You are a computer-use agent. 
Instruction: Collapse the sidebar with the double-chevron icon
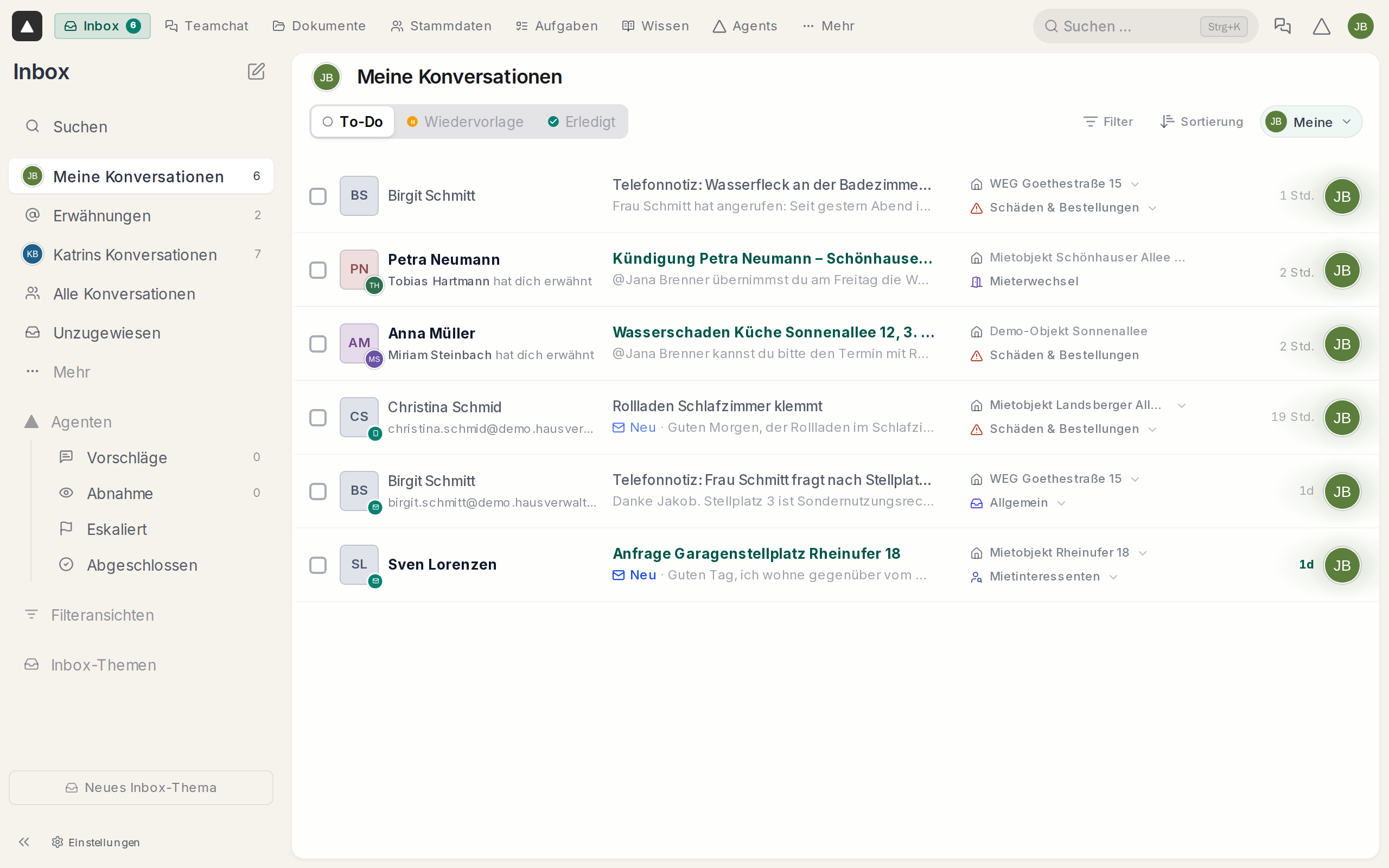pyautogui.click(x=24, y=841)
